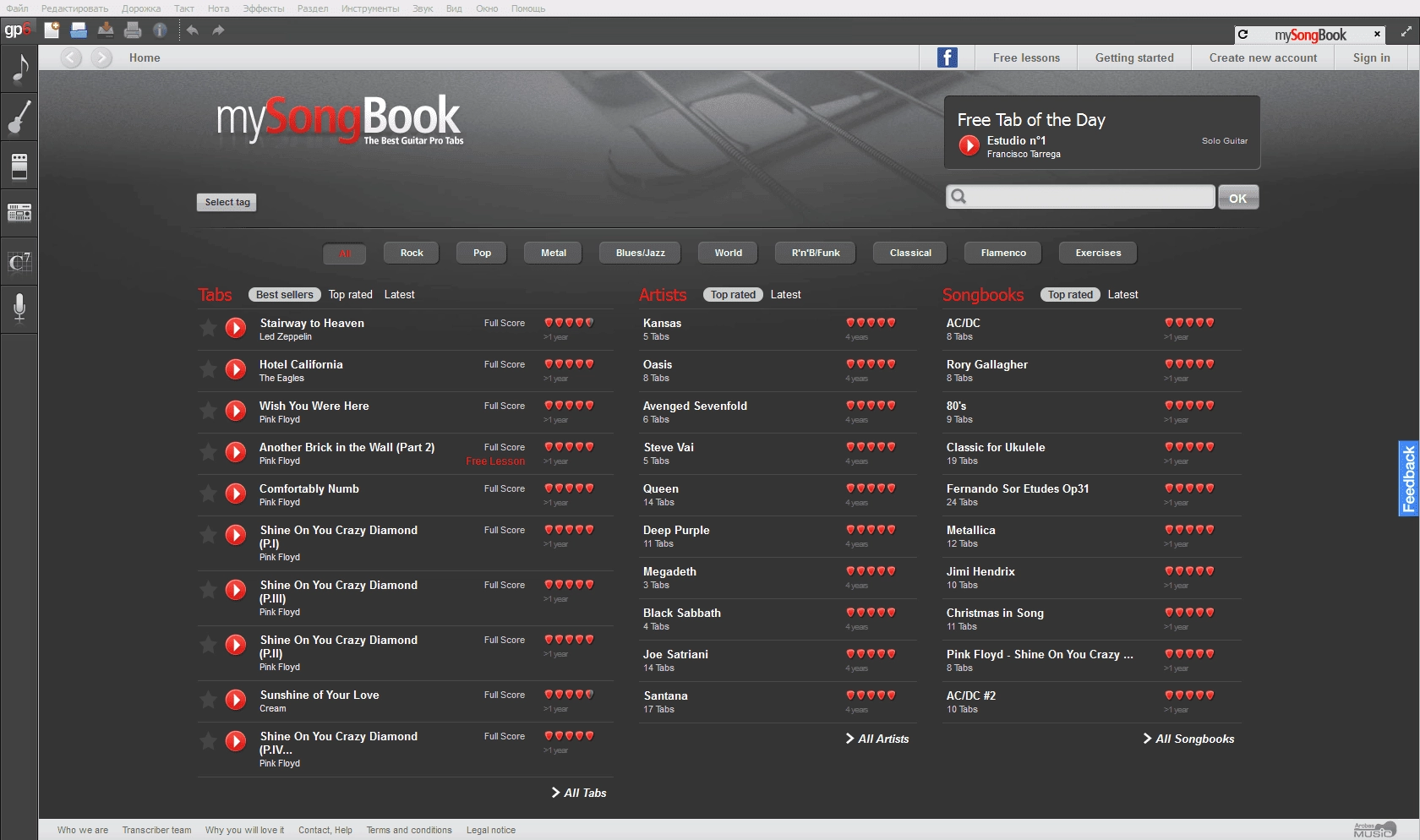Open the guitar instrument panel in sidebar
This screenshot has width=1420, height=840.
pos(19,117)
